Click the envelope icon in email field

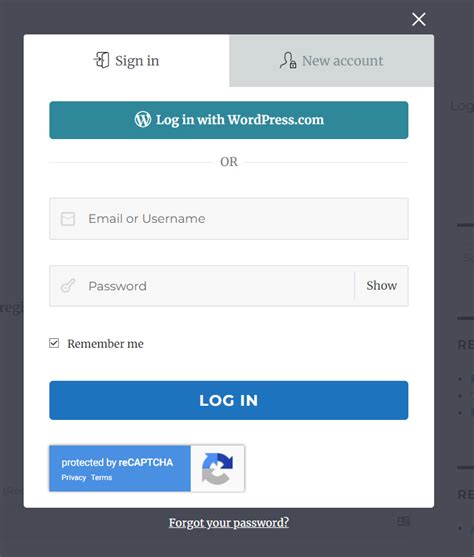[x=68, y=219]
